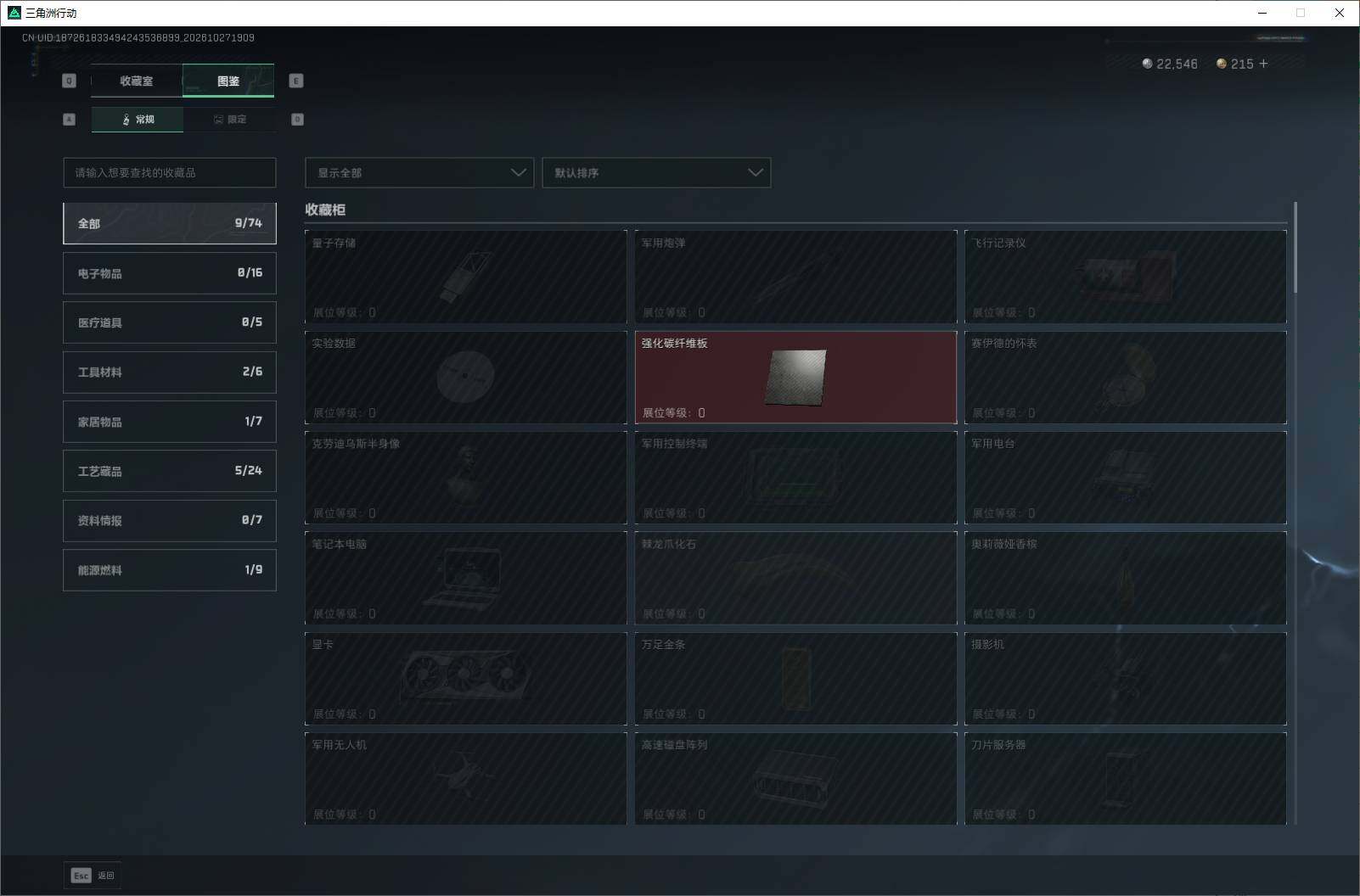Open the 赛伊德的怀表 collectible card

[1126, 377]
